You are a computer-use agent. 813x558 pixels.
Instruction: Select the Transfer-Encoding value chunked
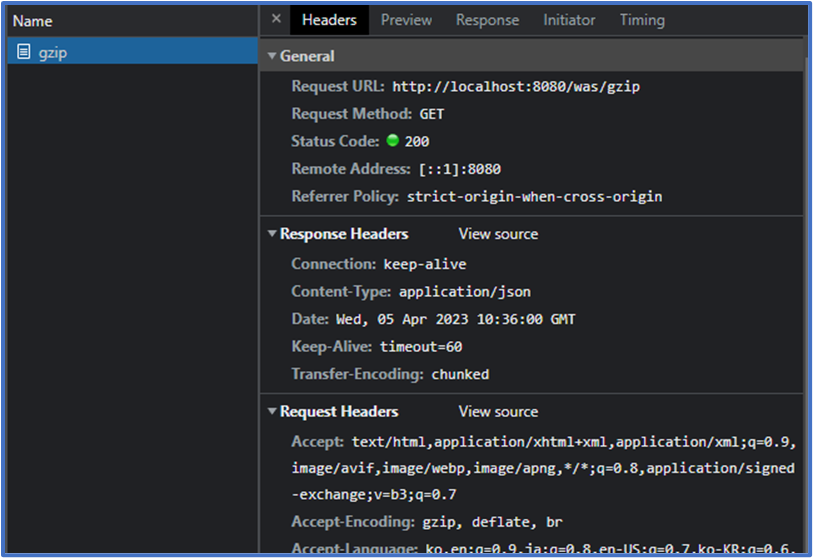pos(460,374)
